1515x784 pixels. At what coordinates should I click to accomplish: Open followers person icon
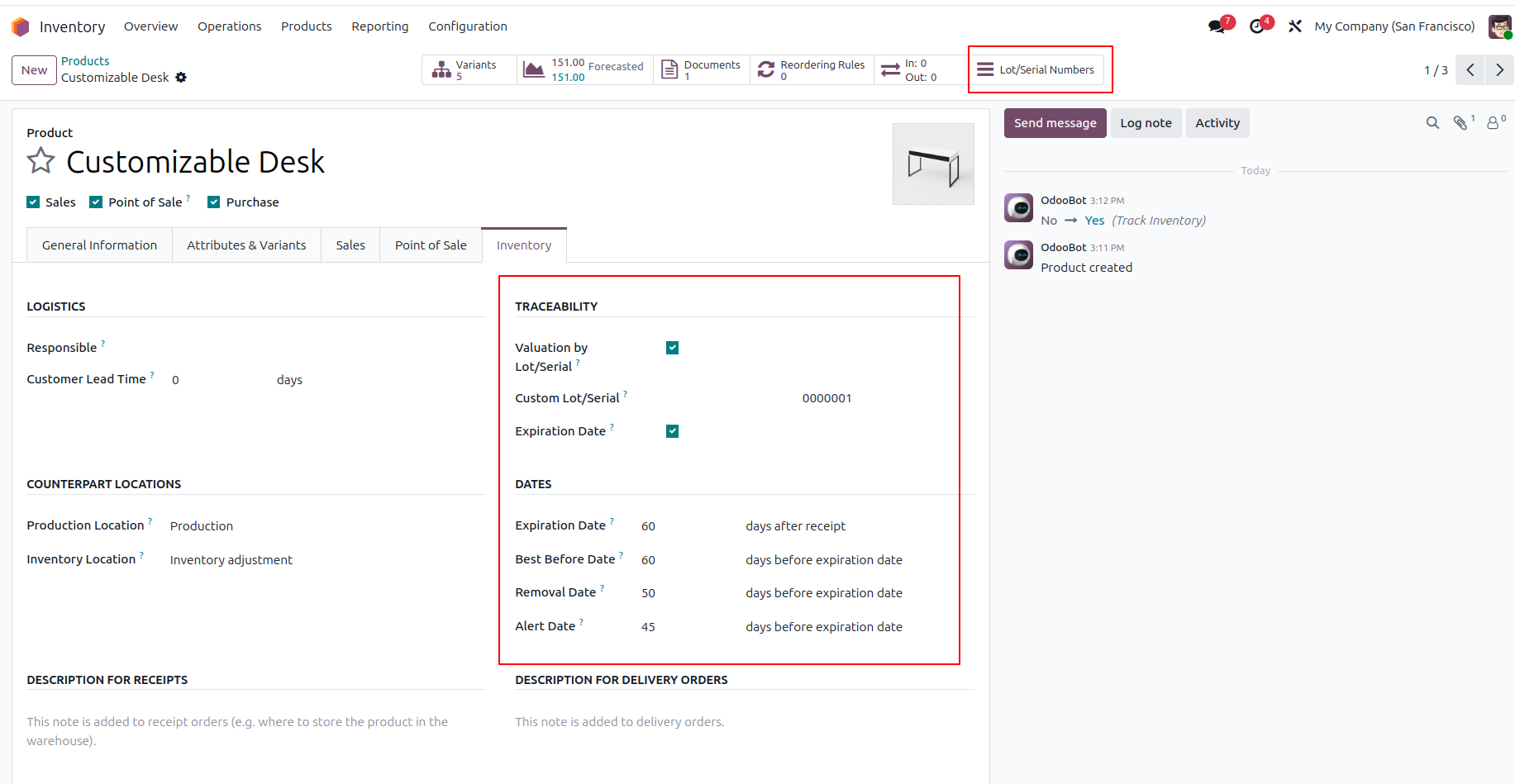(1494, 123)
